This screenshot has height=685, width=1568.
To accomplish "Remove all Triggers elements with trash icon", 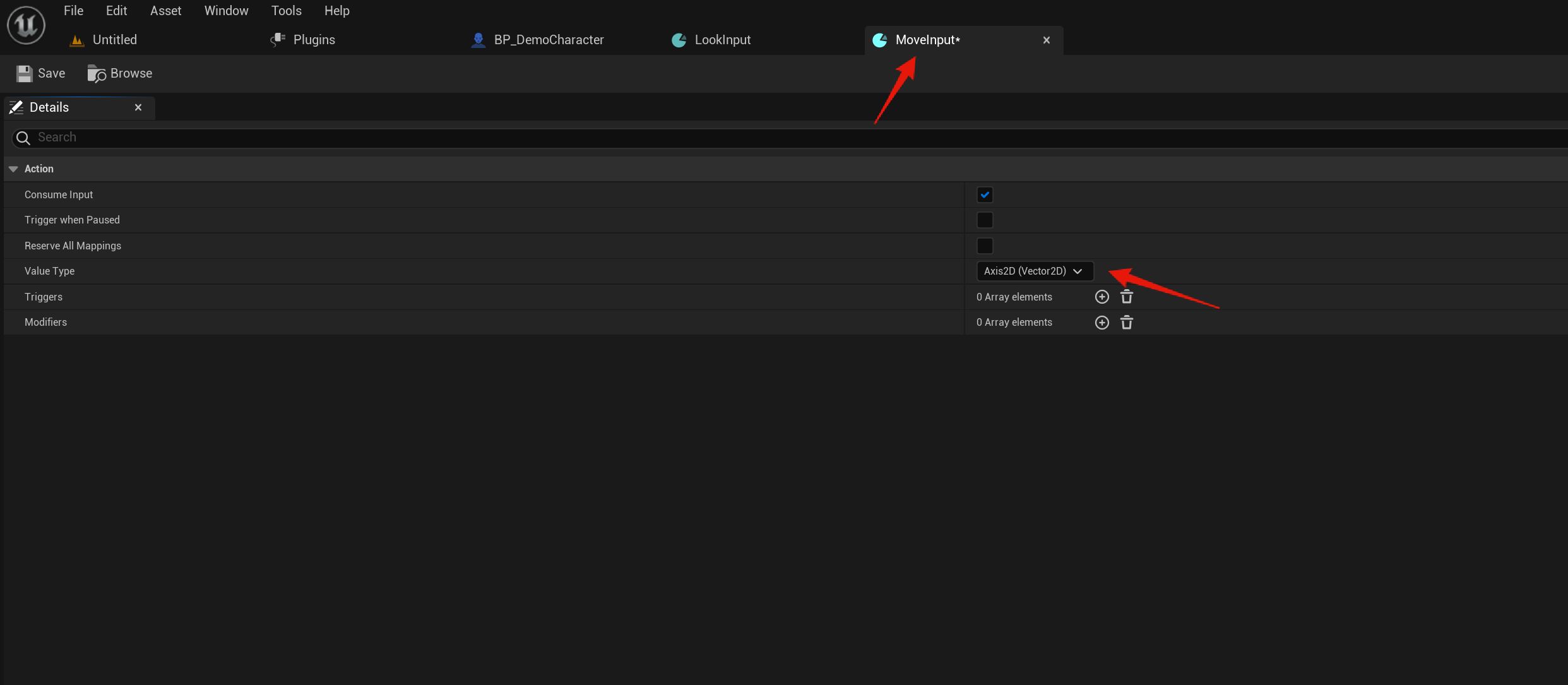I will tap(1127, 297).
